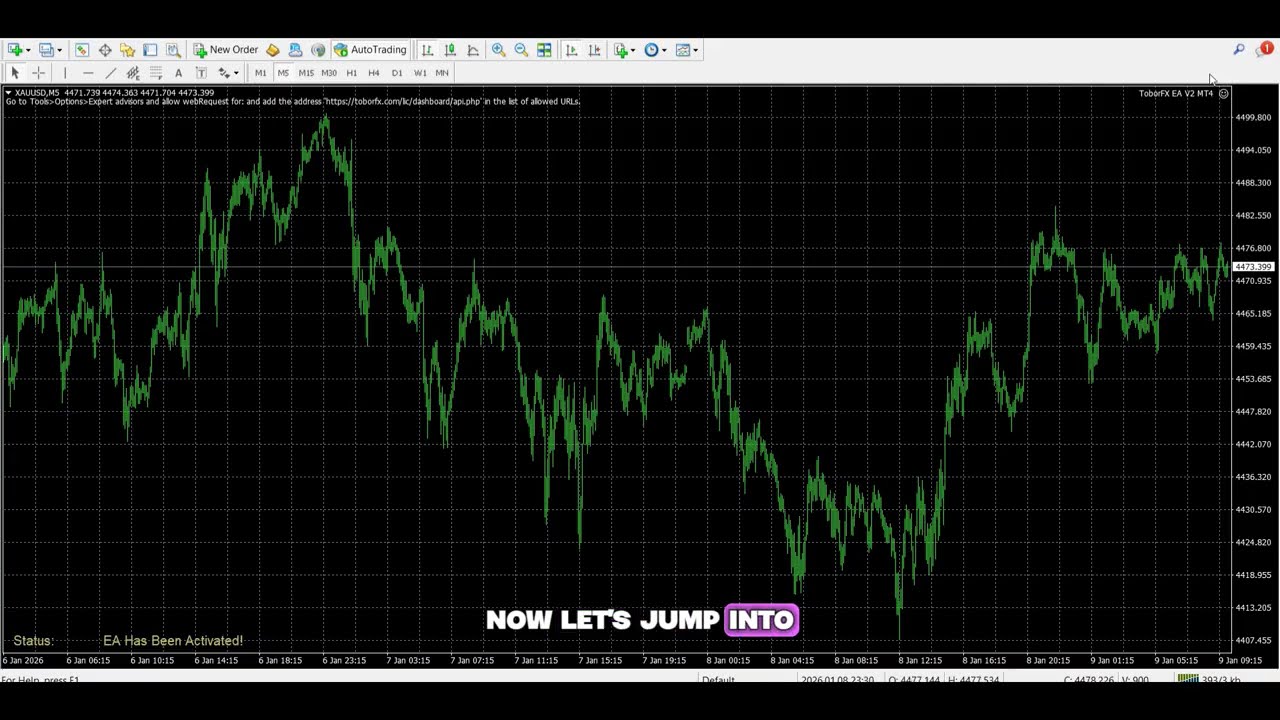Toggle chart Auto Scroll
Screen dimensions: 1280x720
coord(571,49)
